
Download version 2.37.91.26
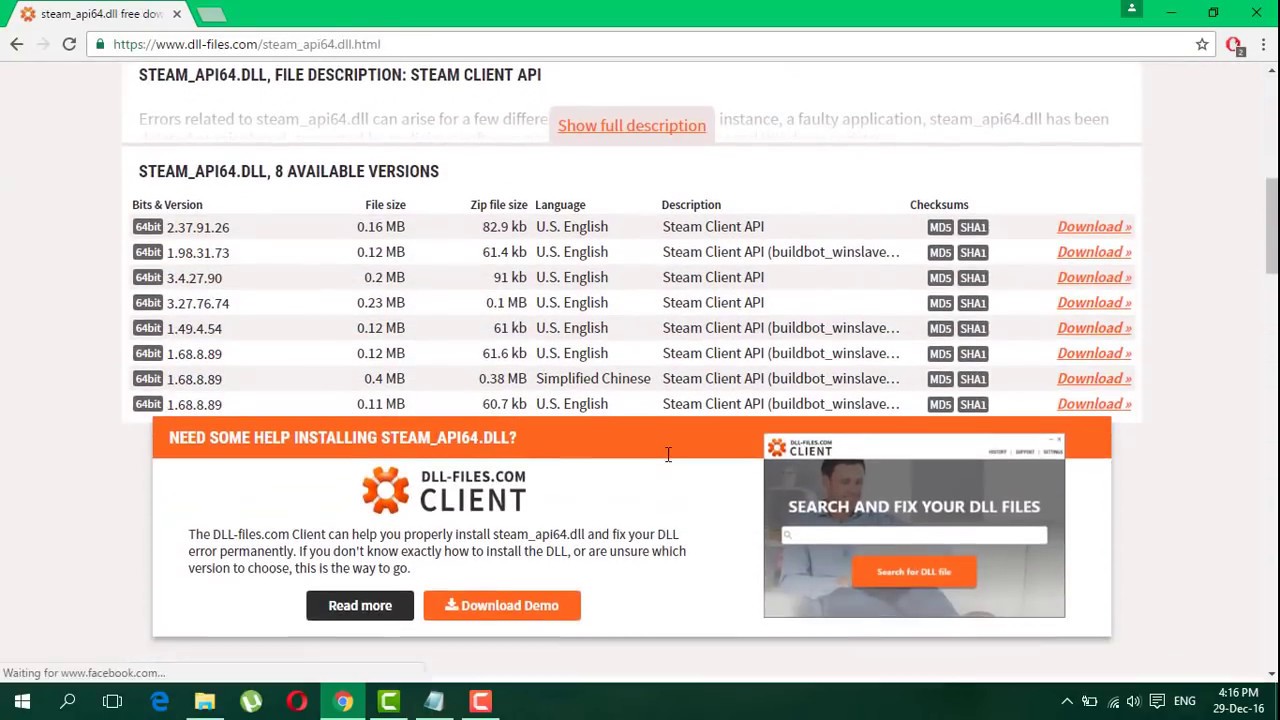coord(1094,227)
